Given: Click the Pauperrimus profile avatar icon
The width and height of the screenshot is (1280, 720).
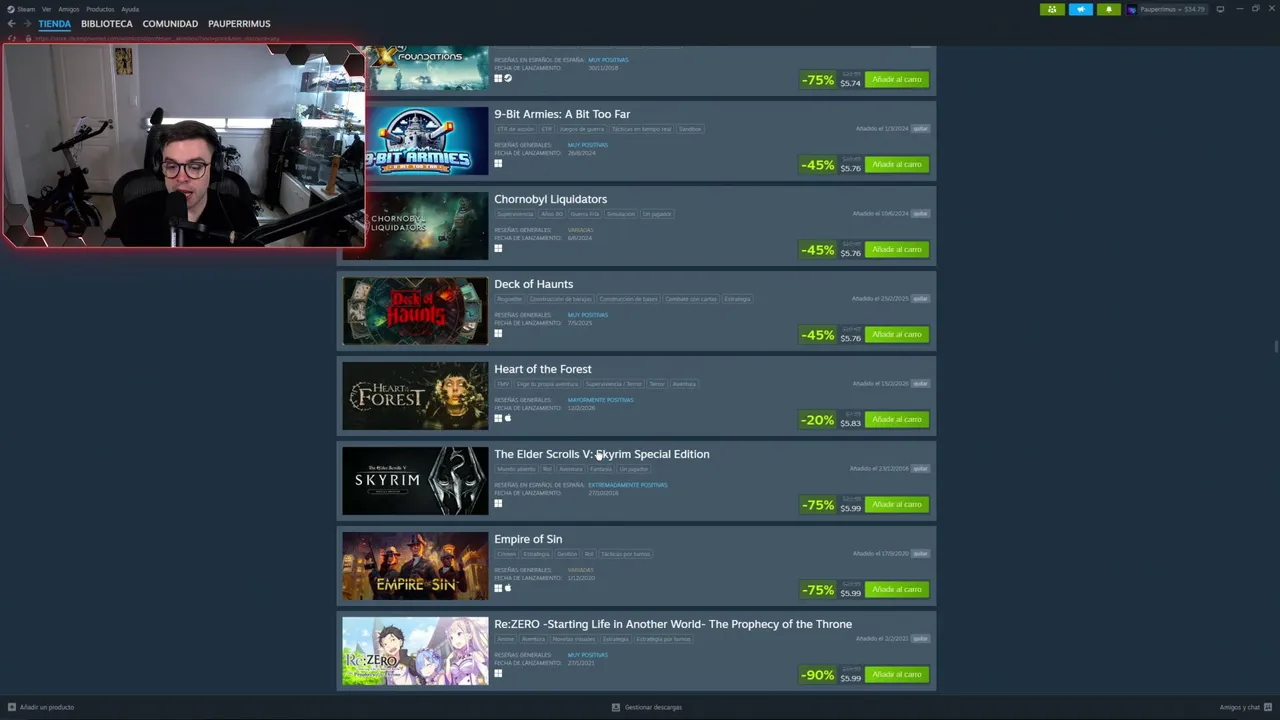Looking at the screenshot, I should point(1132,9).
